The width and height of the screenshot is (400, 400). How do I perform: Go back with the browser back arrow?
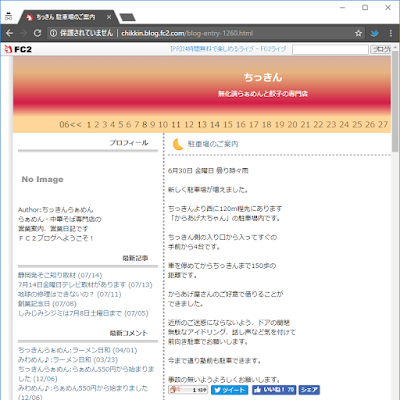coord(9,33)
